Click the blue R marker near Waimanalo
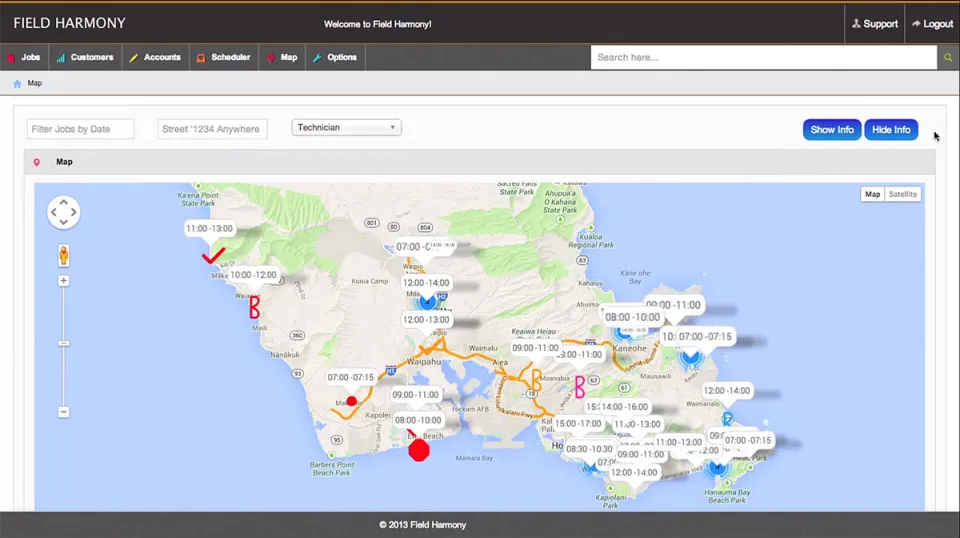Screen dimensions: 960x538 click(727, 419)
